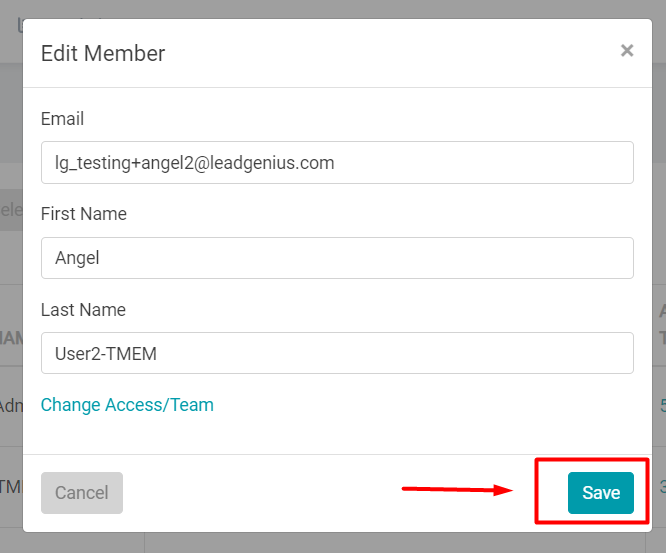Click the partially hidden Adm row behind dialog
This screenshot has width=666, height=553.
pos(11,406)
